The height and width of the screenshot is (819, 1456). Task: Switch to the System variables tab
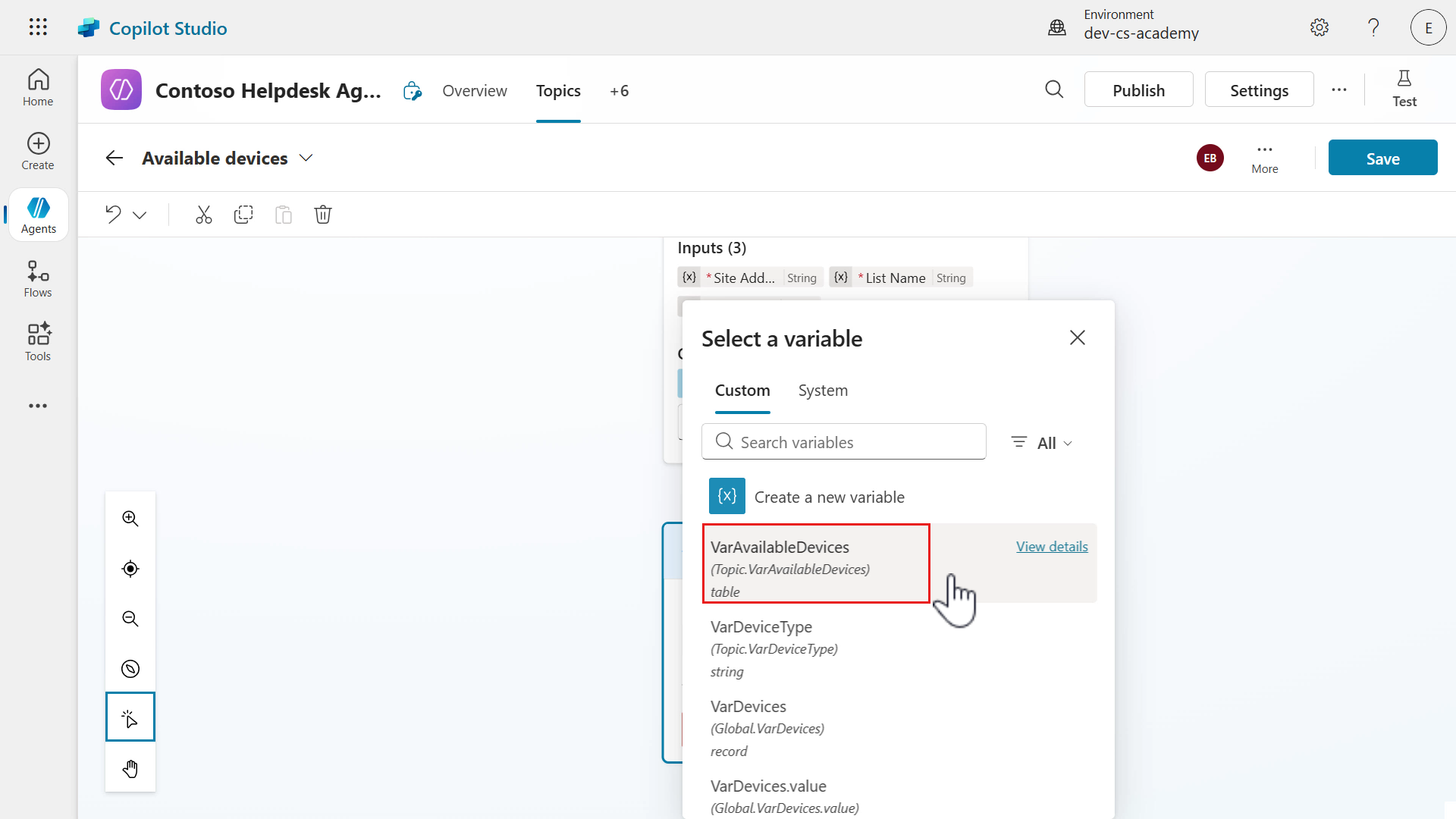tap(823, 391)
